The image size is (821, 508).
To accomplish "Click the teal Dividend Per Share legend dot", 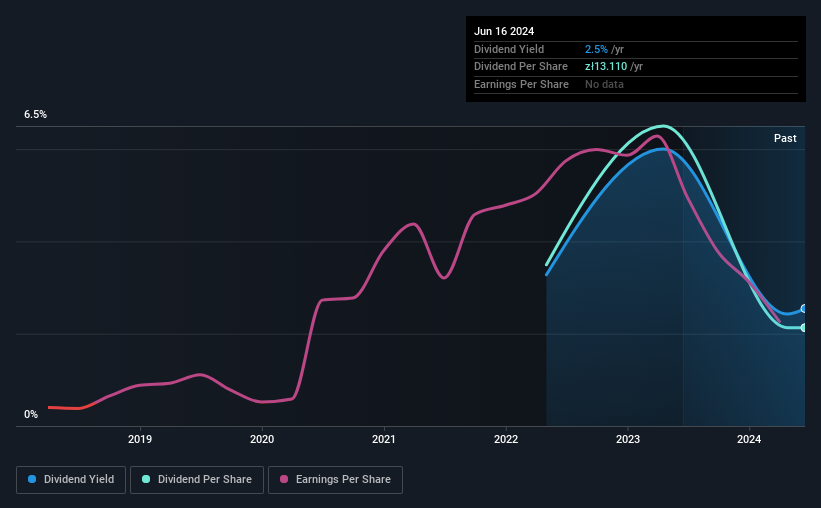I will [146, 479].
